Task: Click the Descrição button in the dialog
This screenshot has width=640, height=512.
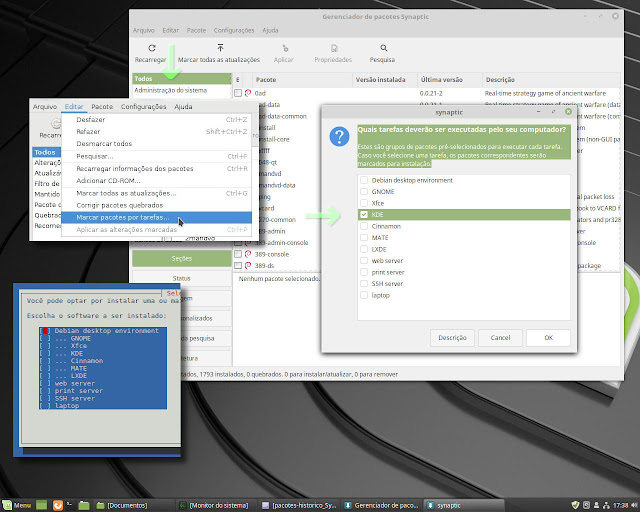Action: click(x=452, y=338)
